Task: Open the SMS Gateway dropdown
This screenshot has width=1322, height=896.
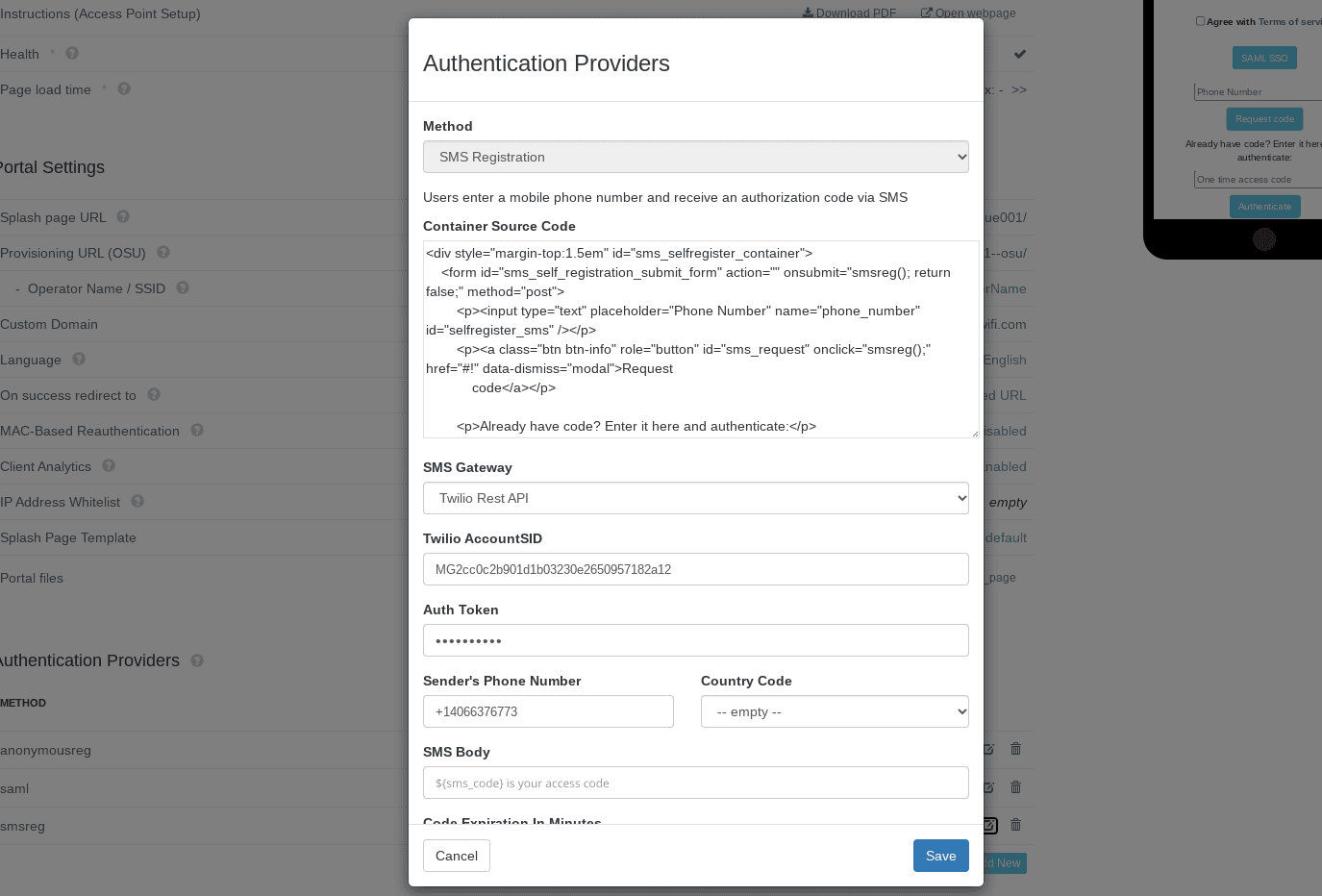Action: pyautogui.click(x=696, y=498)
